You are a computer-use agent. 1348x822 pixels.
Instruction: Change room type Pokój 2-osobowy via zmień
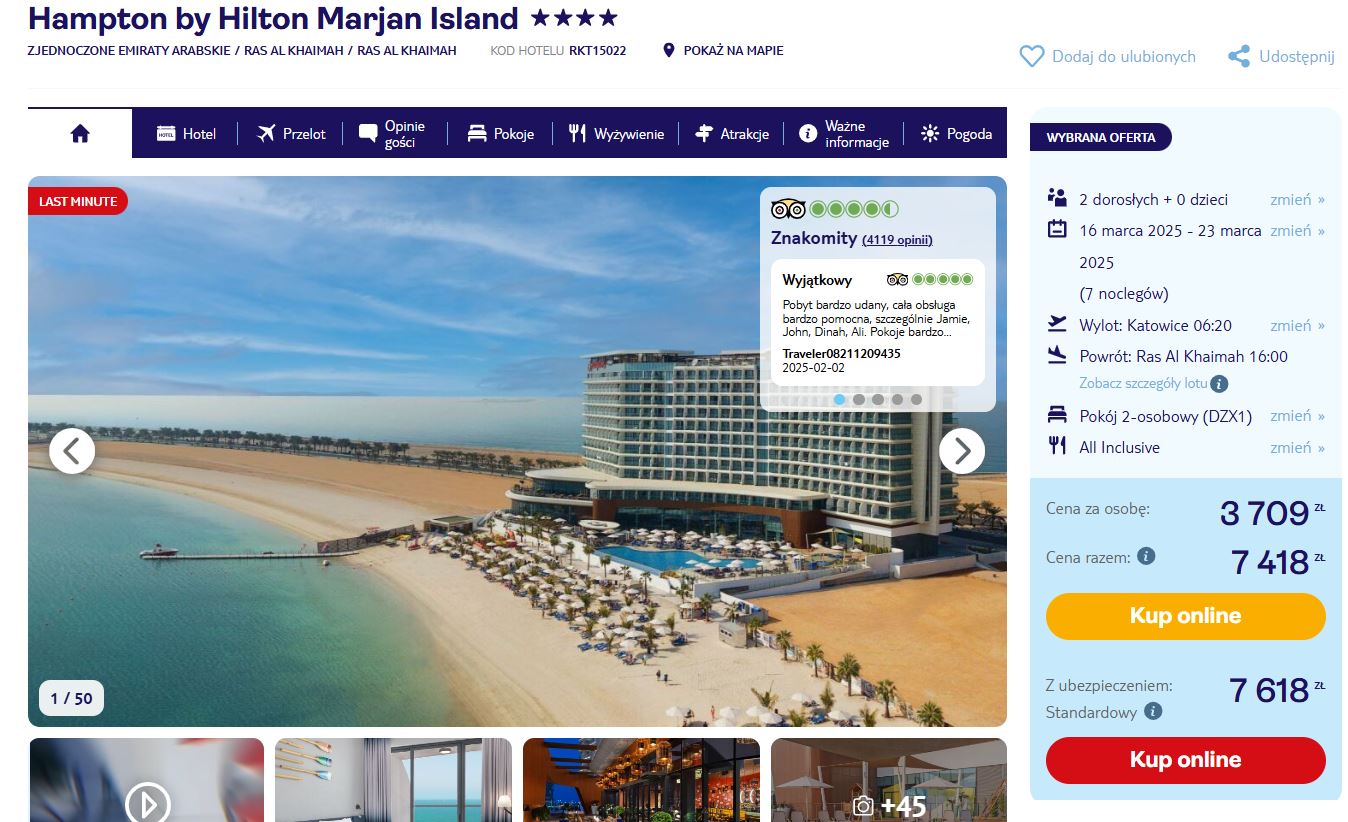pos(1297,416)
